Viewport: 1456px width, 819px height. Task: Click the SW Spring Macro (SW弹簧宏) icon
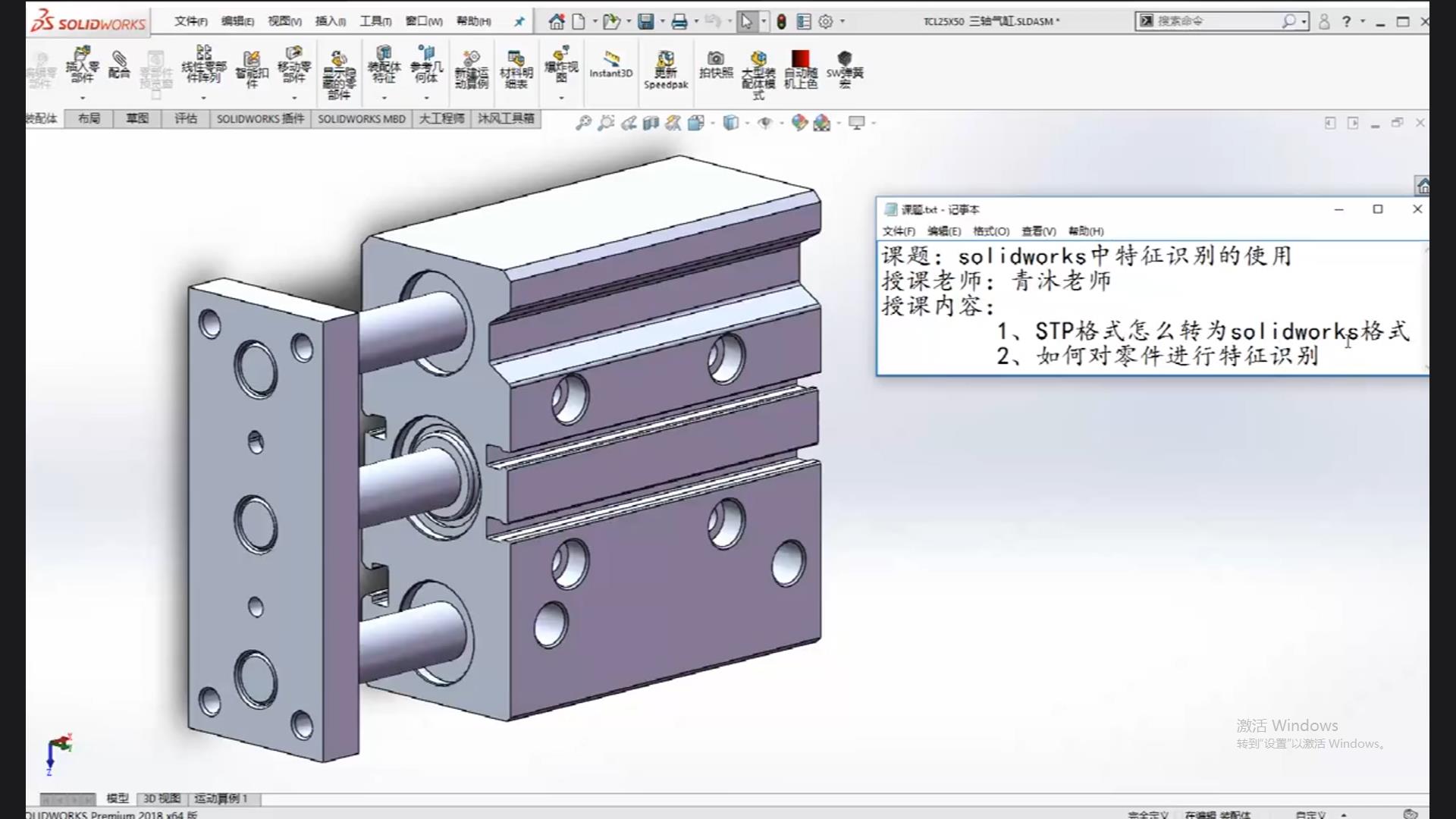(845, 68)
